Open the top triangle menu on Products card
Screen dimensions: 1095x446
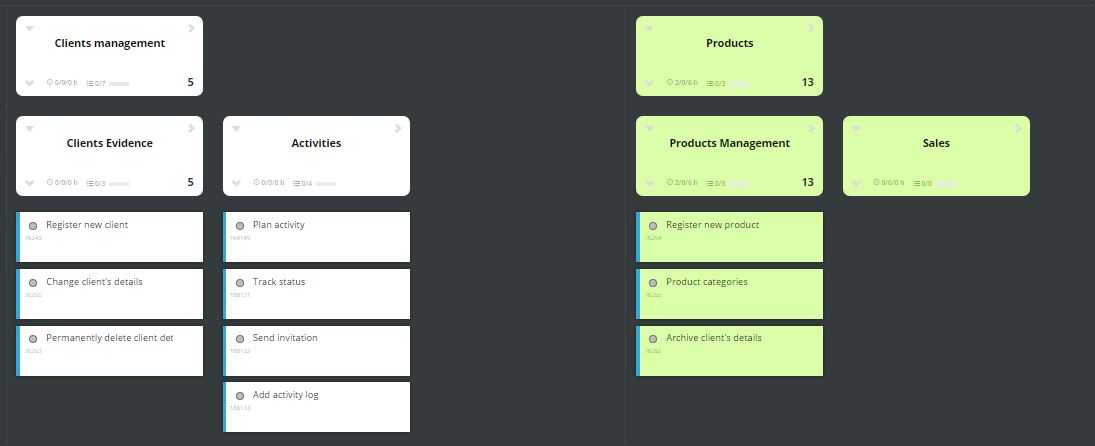pos(649,29)
